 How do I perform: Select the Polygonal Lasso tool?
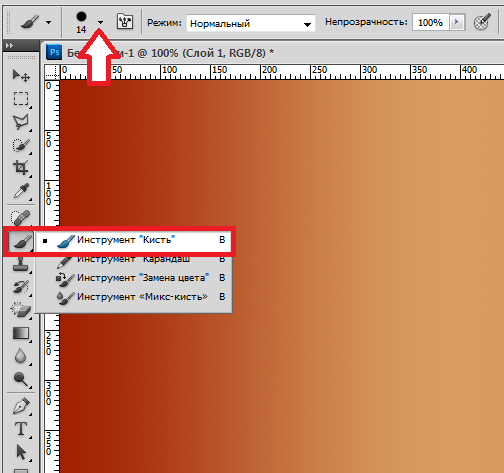coord(21,122)
